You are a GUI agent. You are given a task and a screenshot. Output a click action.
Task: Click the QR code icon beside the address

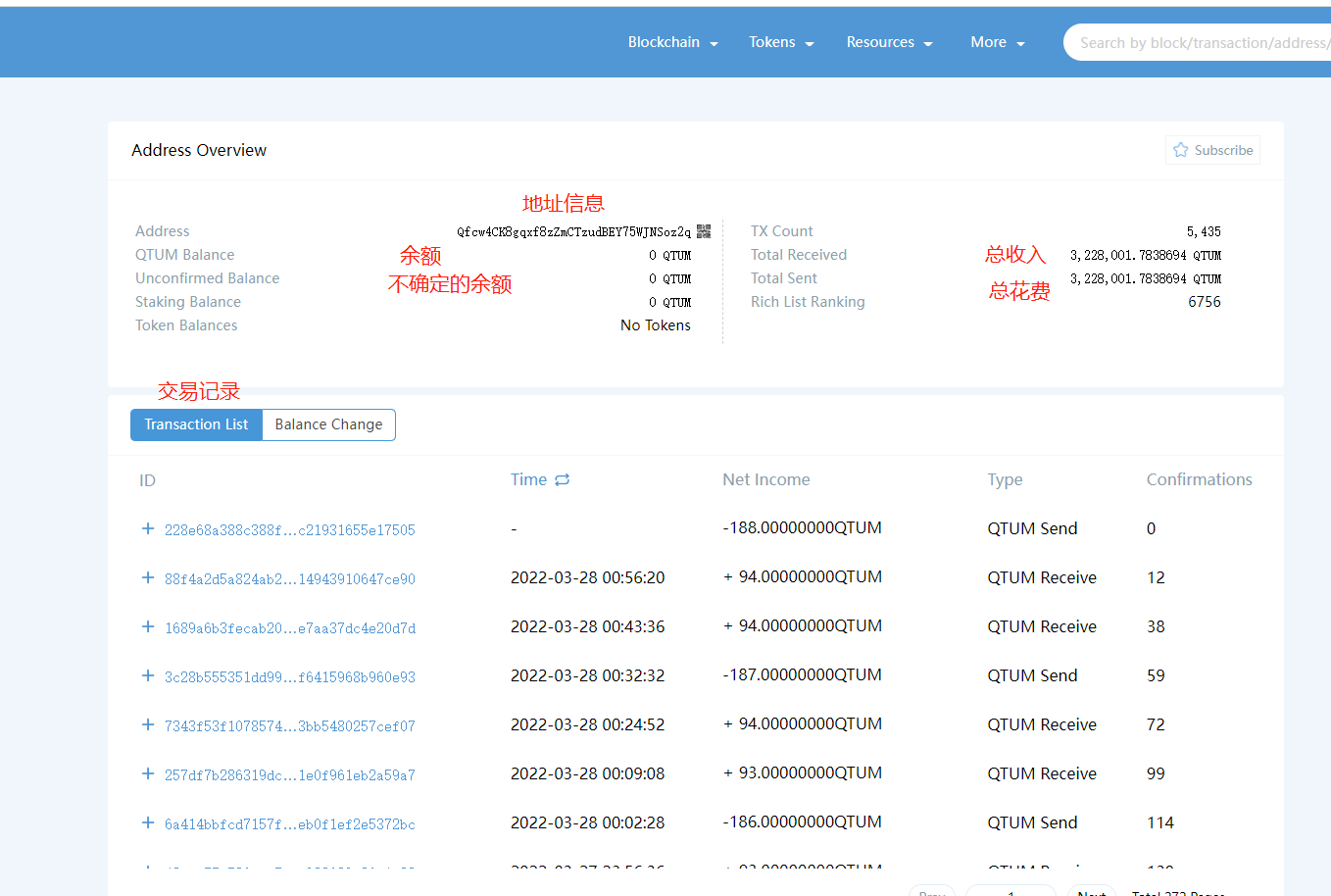704,231
